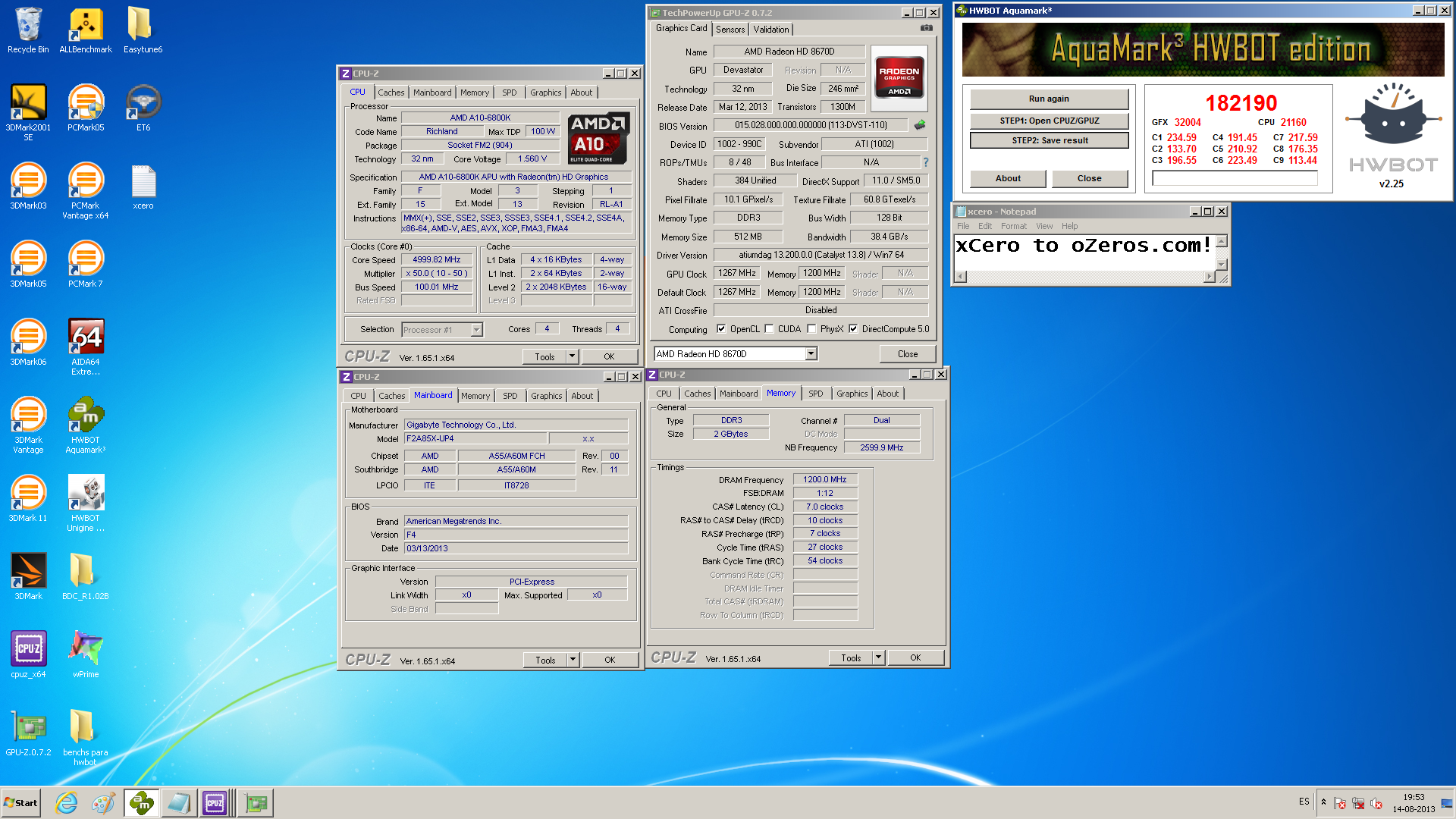Open the Processor #1 selection dropdown
1456x819 pixels.
click(x=476, y=330)
